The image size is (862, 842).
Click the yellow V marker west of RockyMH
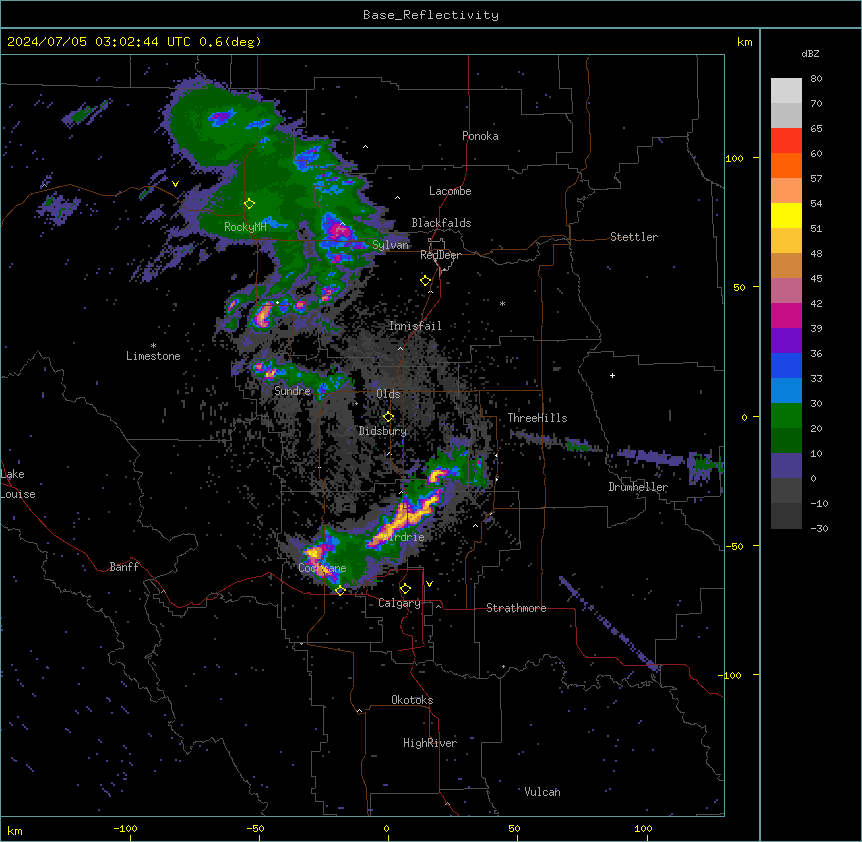[x=175, y=184]
